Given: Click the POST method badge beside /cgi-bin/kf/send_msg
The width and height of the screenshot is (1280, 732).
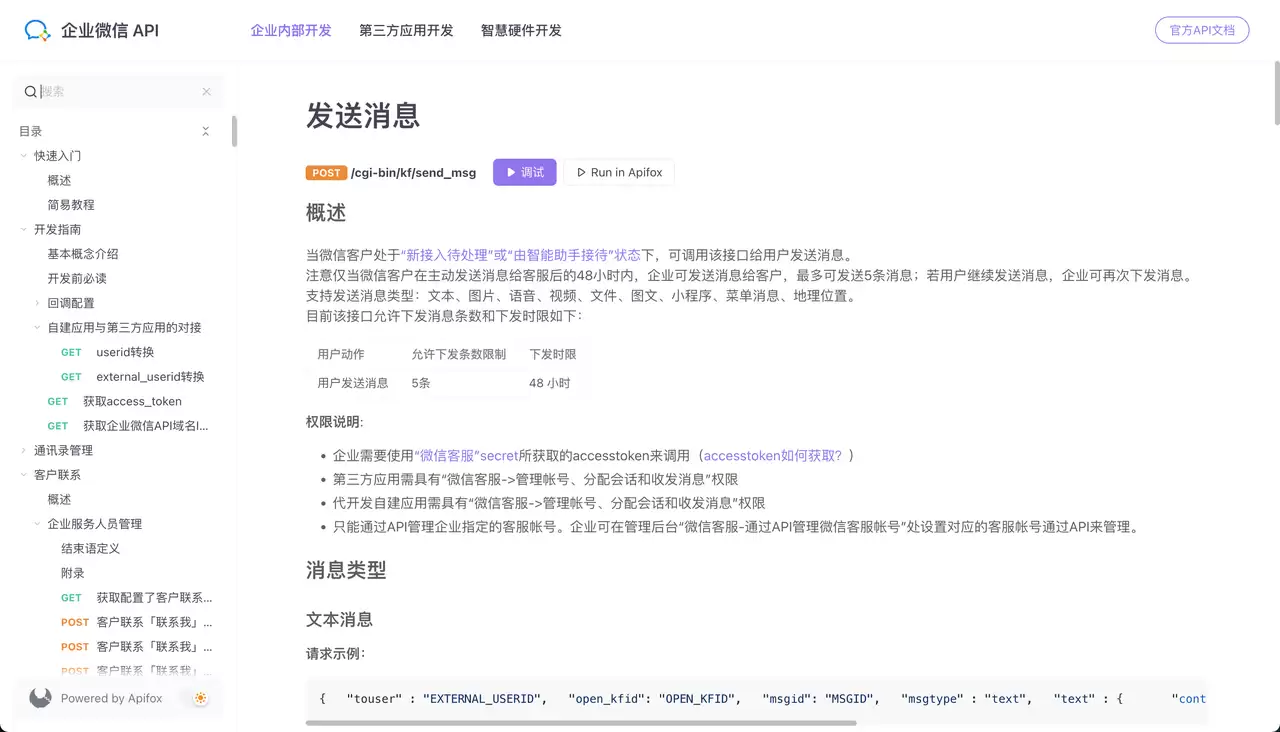Looking at the screenshot, I should [326, 173].
